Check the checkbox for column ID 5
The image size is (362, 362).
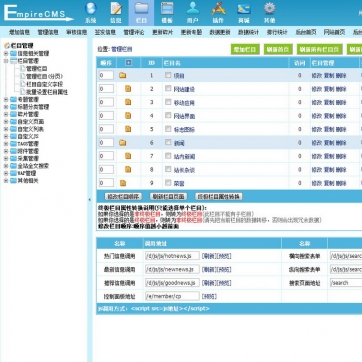168,129
